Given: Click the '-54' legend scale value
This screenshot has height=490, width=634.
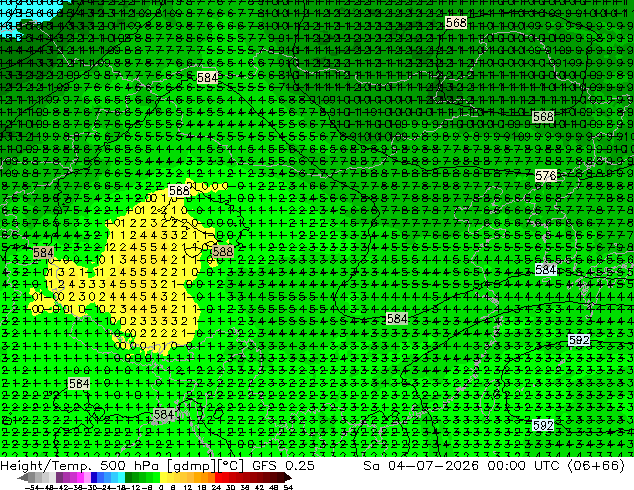Looking at the screenshot, I should point(32,487).
